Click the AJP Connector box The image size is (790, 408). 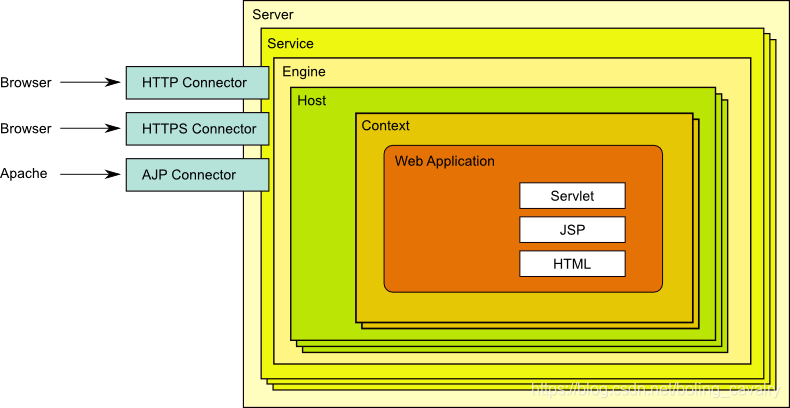click(197, 175)
